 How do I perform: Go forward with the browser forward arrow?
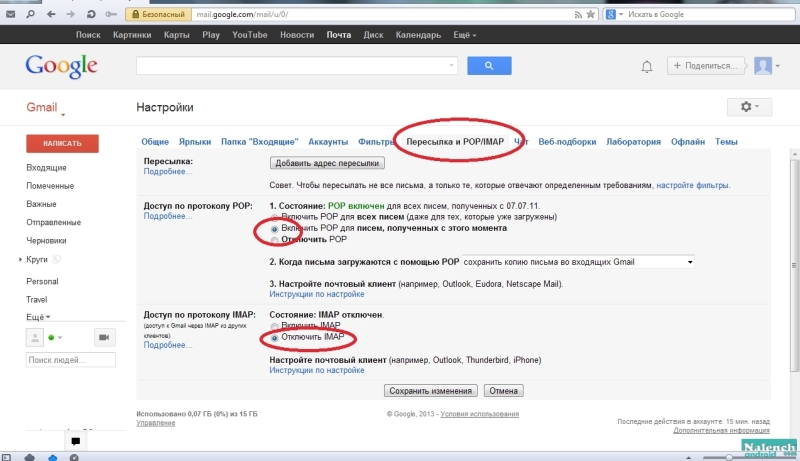(70, 14)
